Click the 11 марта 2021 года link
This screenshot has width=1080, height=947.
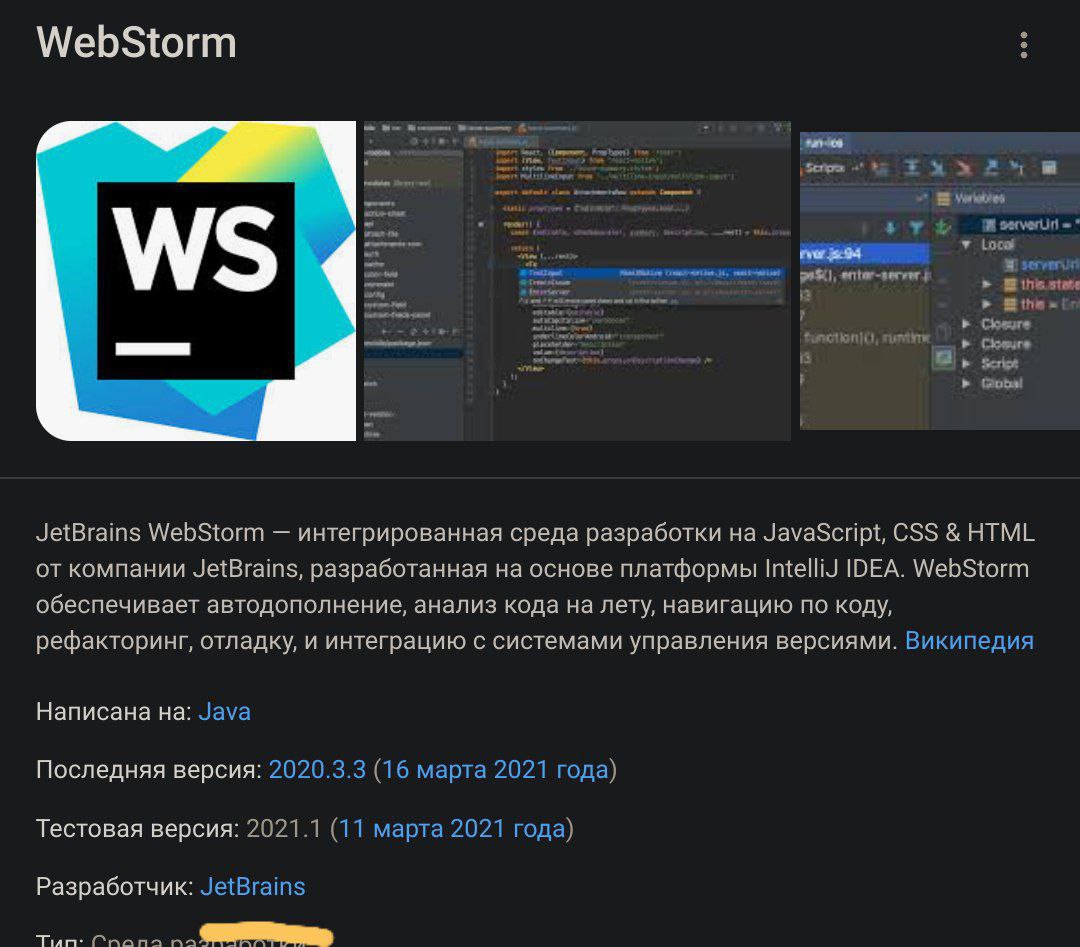coord(452,828)
